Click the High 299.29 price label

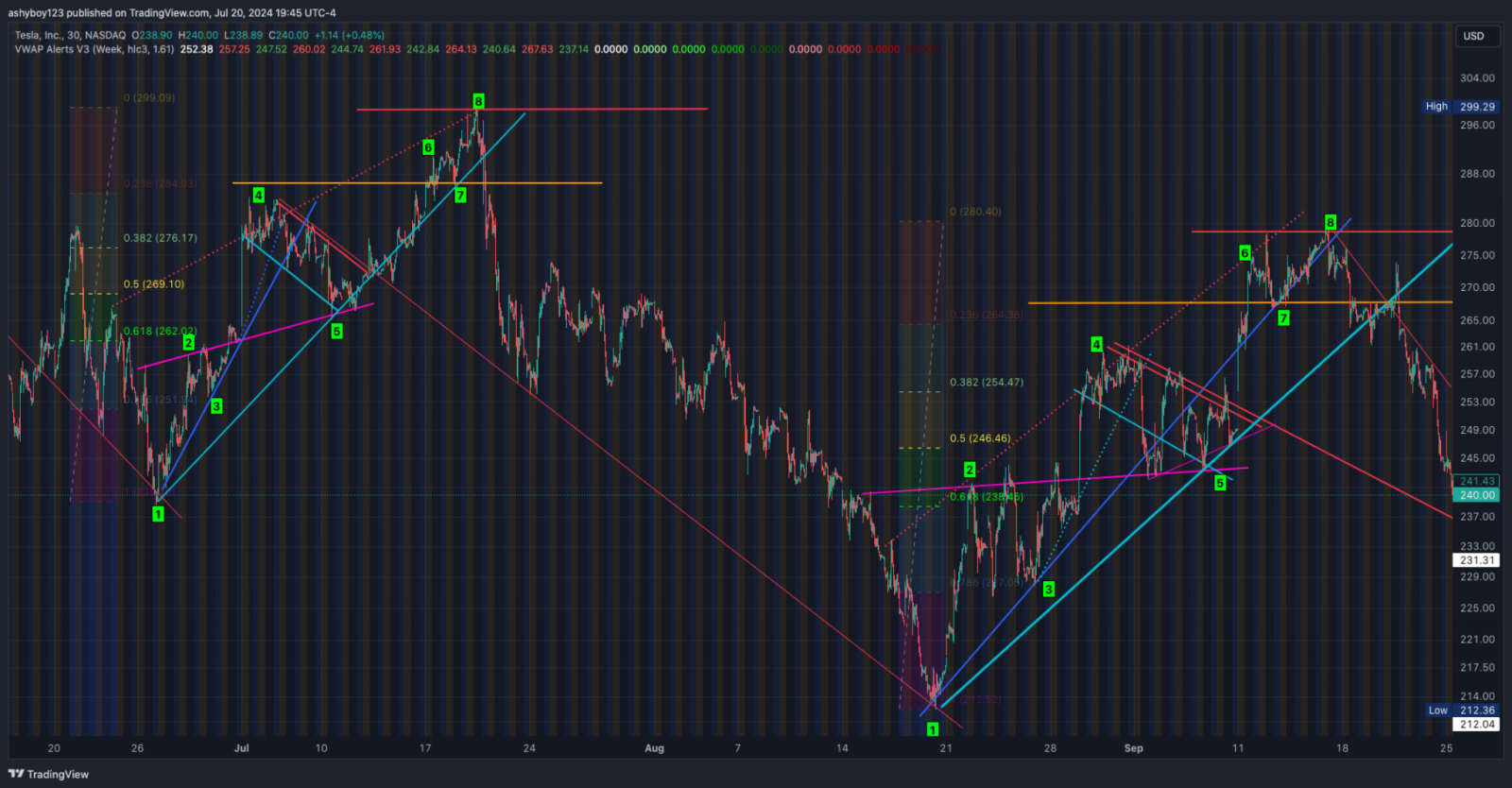(1461, 107)
